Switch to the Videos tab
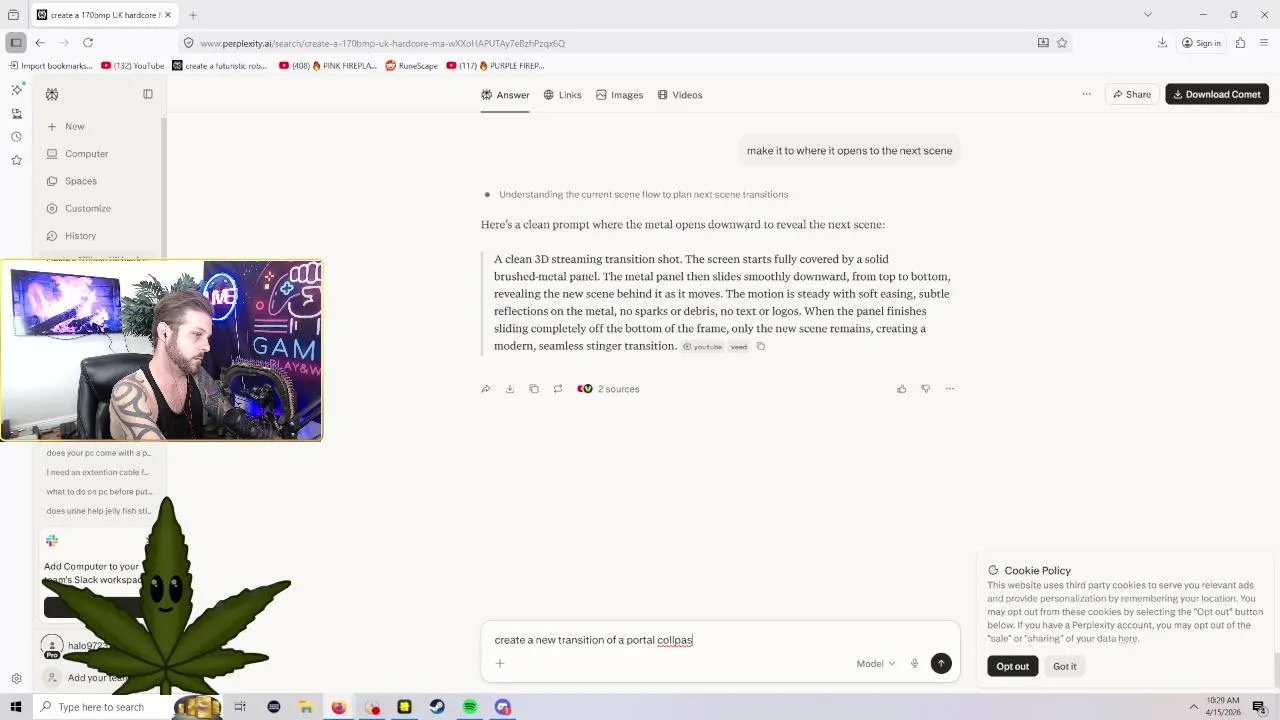The image size is (1280, 720). 679,95
